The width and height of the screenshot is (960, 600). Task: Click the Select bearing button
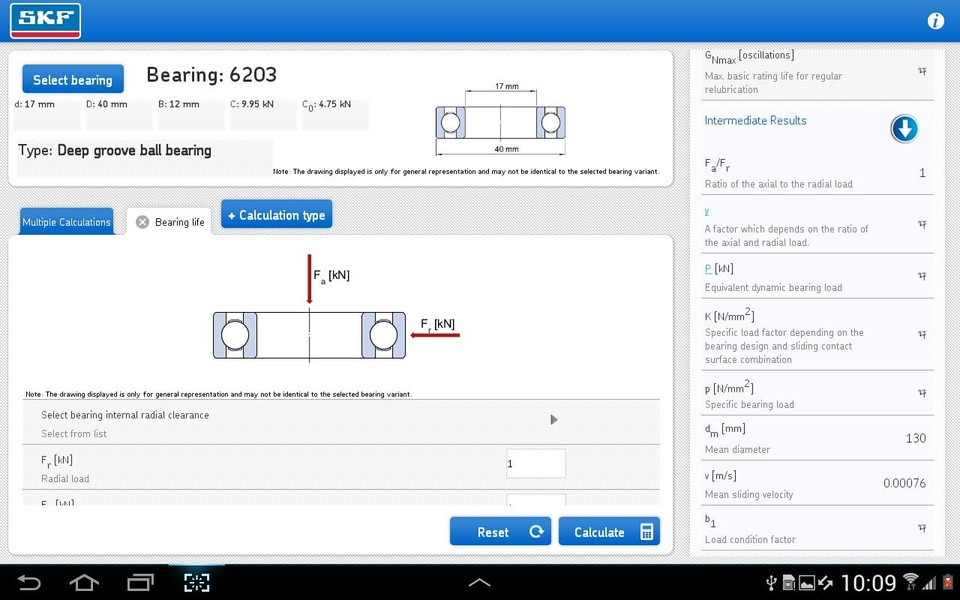[73, 80]
